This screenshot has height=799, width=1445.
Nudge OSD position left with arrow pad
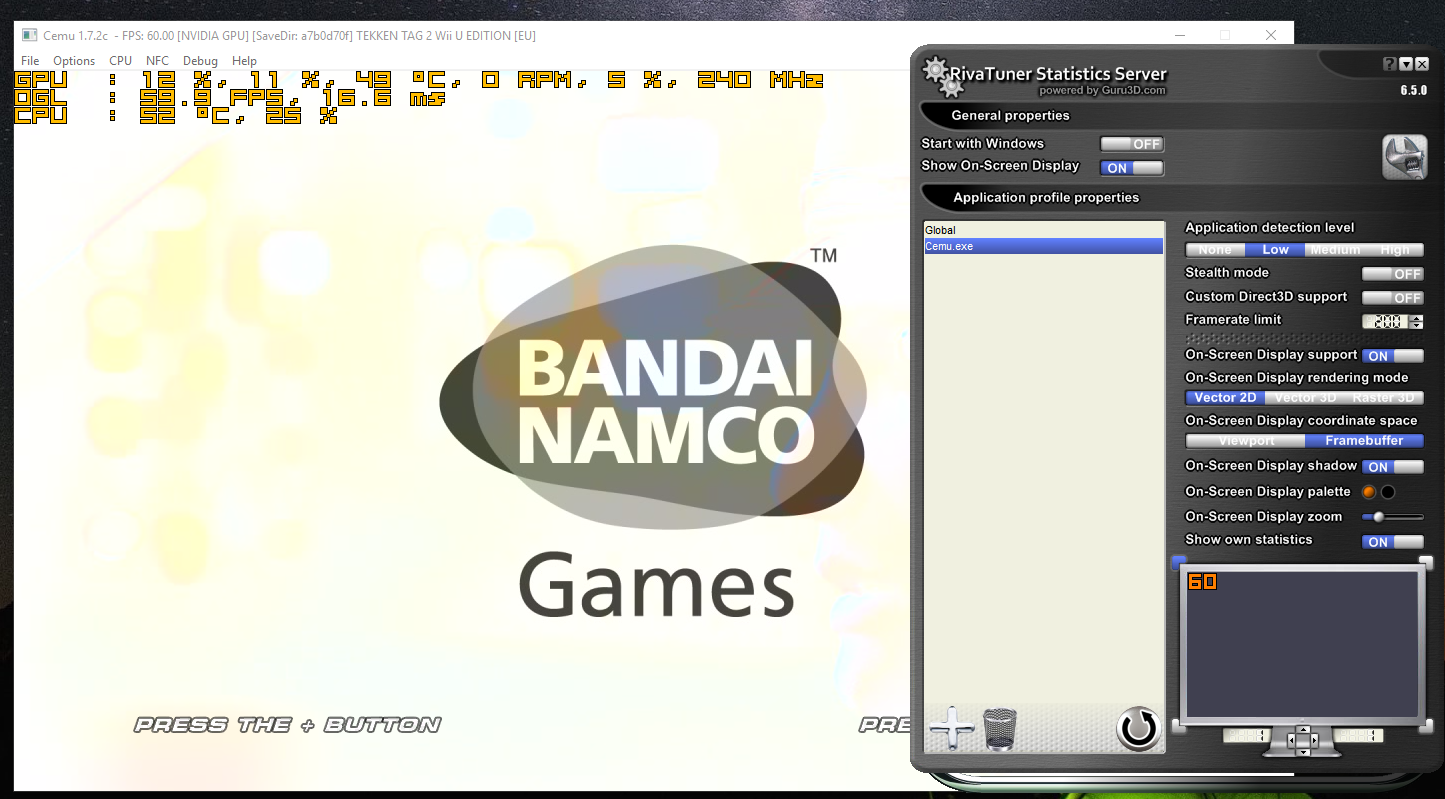[1291, 741]
